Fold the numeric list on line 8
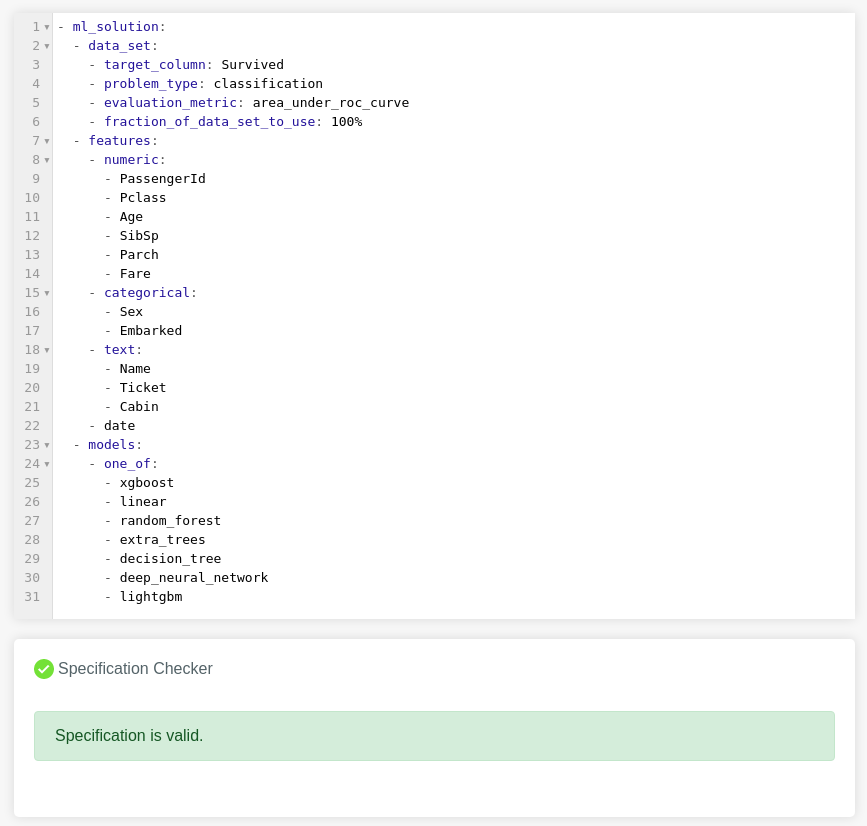 47,160
